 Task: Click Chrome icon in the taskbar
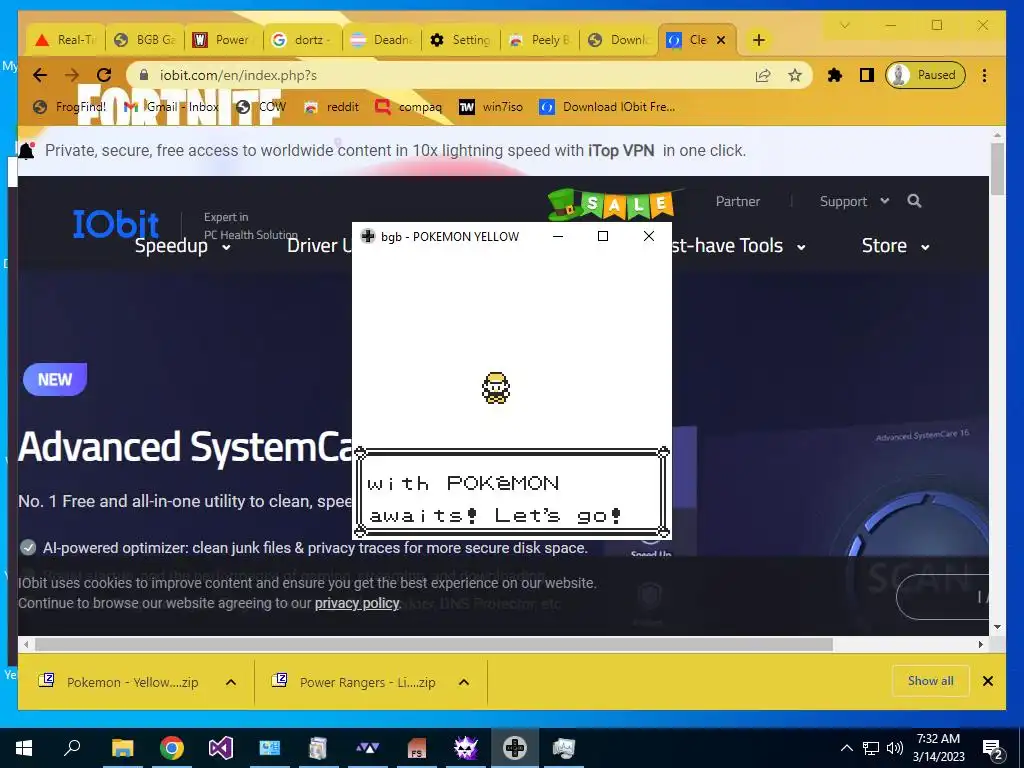coord(172,748)
